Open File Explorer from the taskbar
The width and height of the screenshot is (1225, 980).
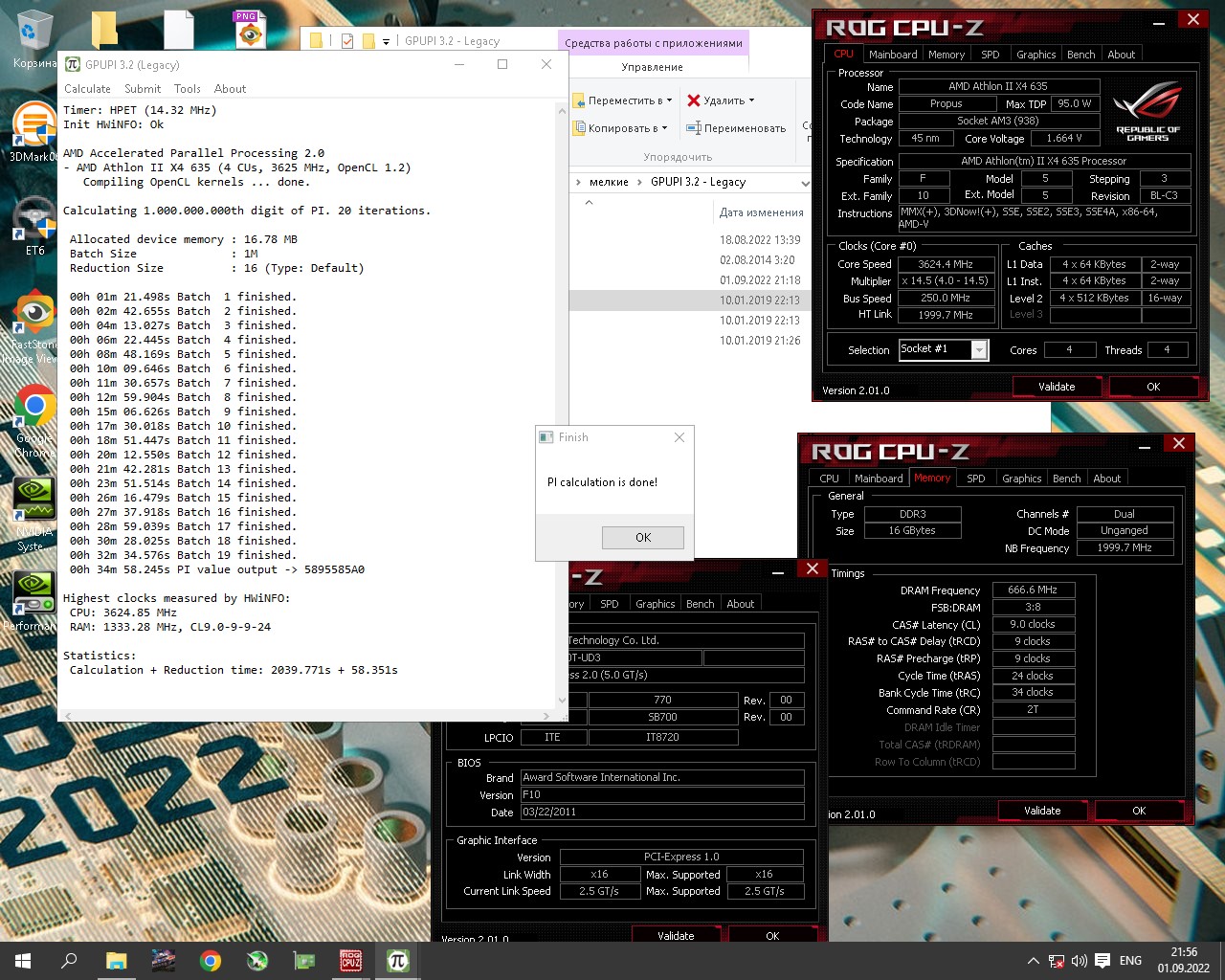pyautogui.click(x=116, y=961)
